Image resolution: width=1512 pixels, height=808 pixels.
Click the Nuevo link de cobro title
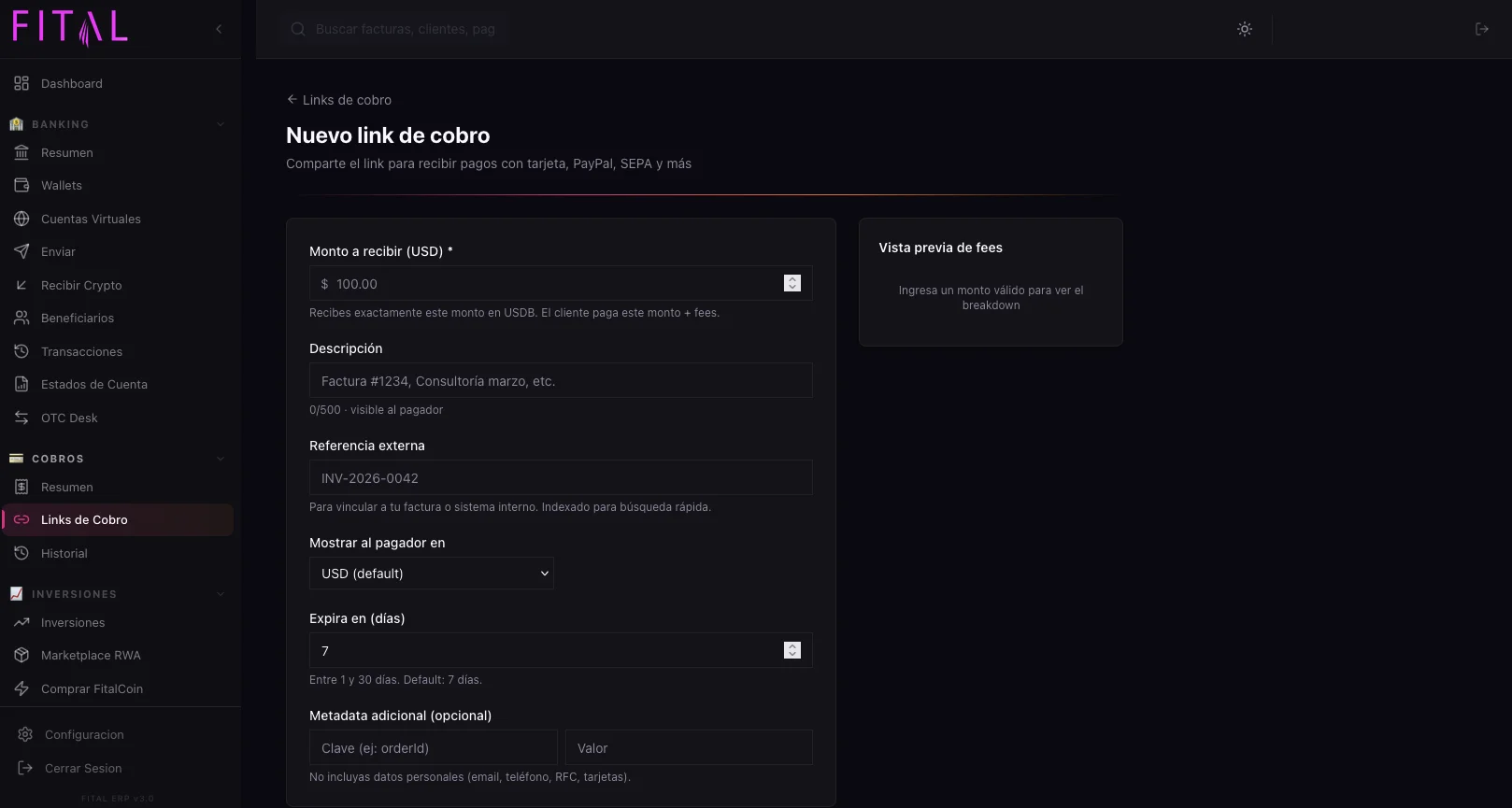click(x=388, y=135)
